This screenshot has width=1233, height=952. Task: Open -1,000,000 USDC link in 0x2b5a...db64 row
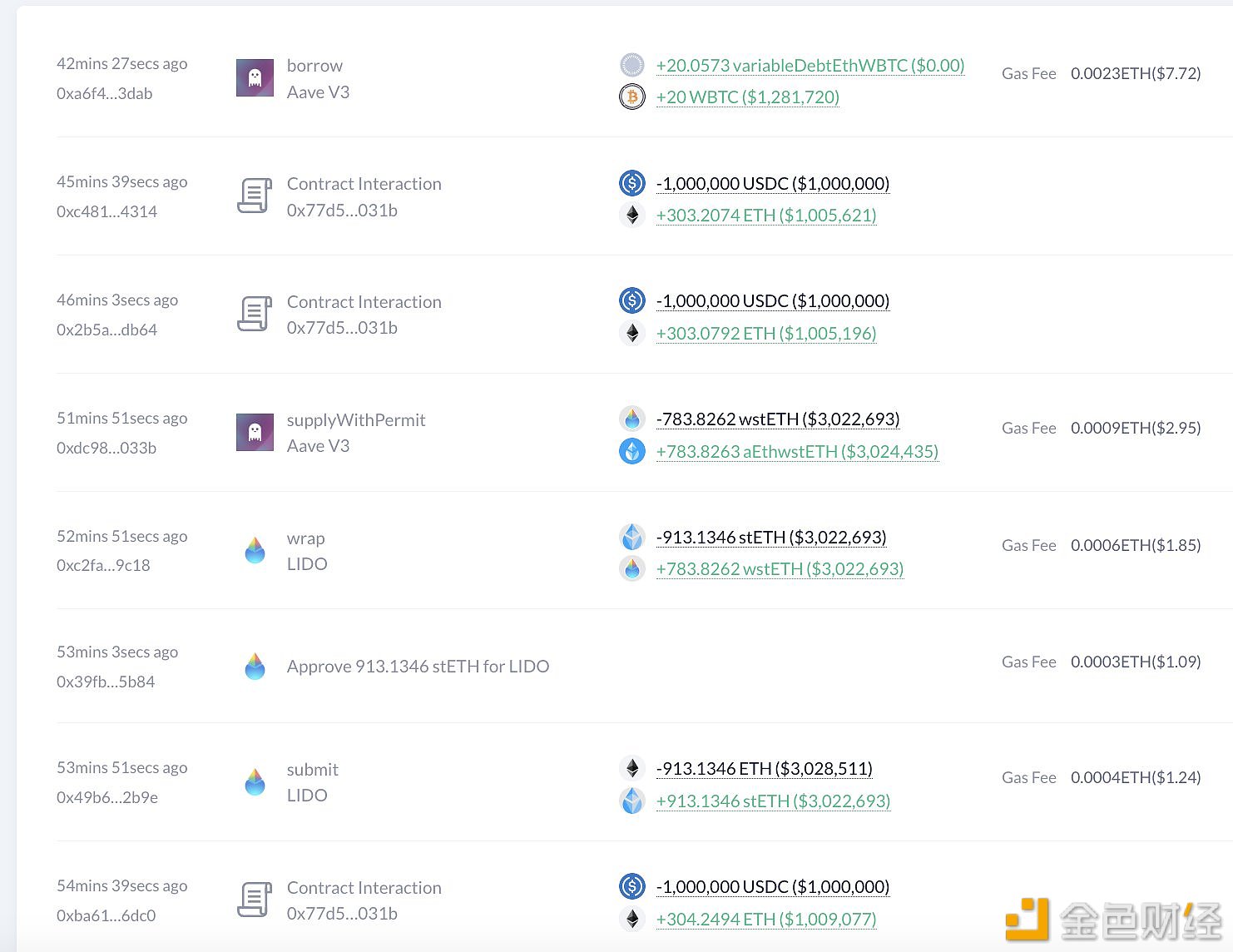(x=773, y=300)
